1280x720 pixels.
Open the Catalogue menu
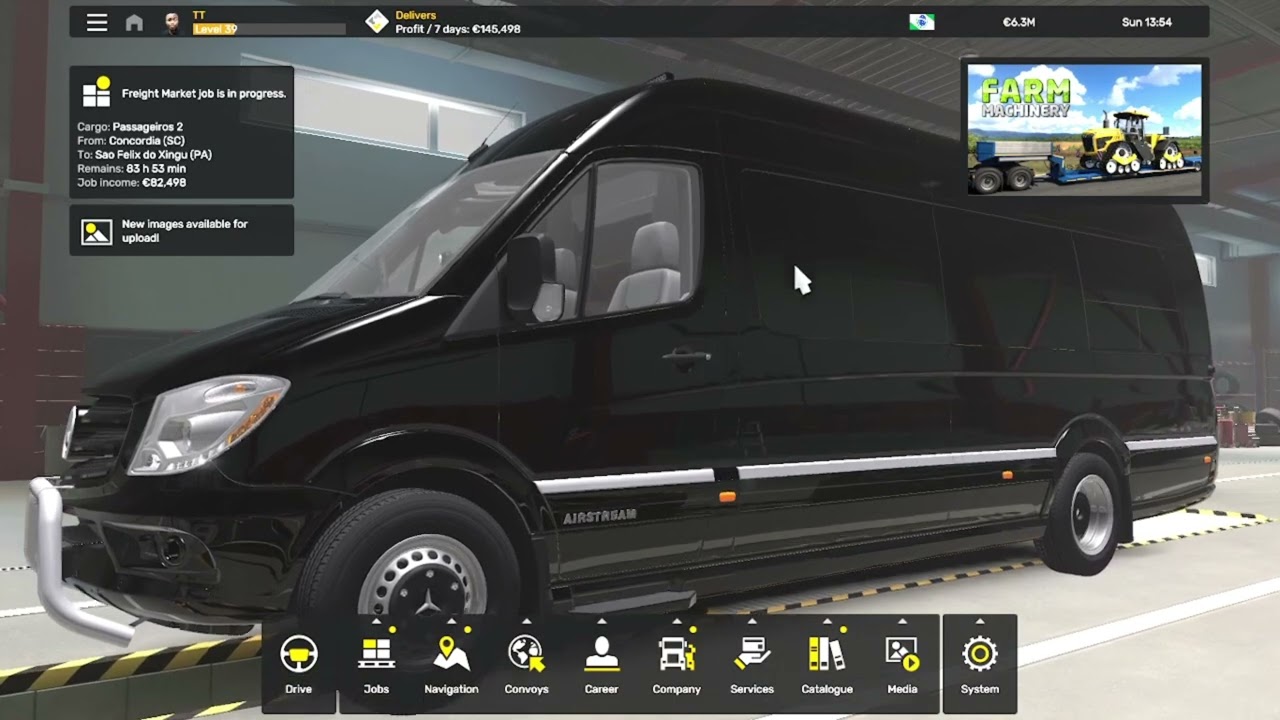(x=827, y=665)
